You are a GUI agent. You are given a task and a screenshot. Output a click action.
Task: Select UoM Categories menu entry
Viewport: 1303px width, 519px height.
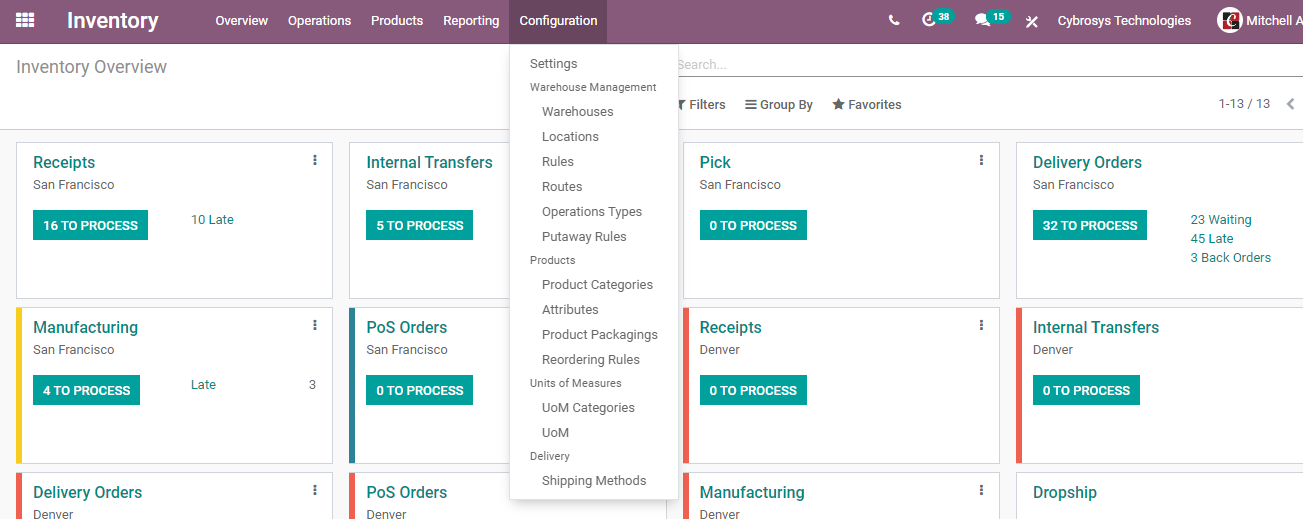(594, 407)
